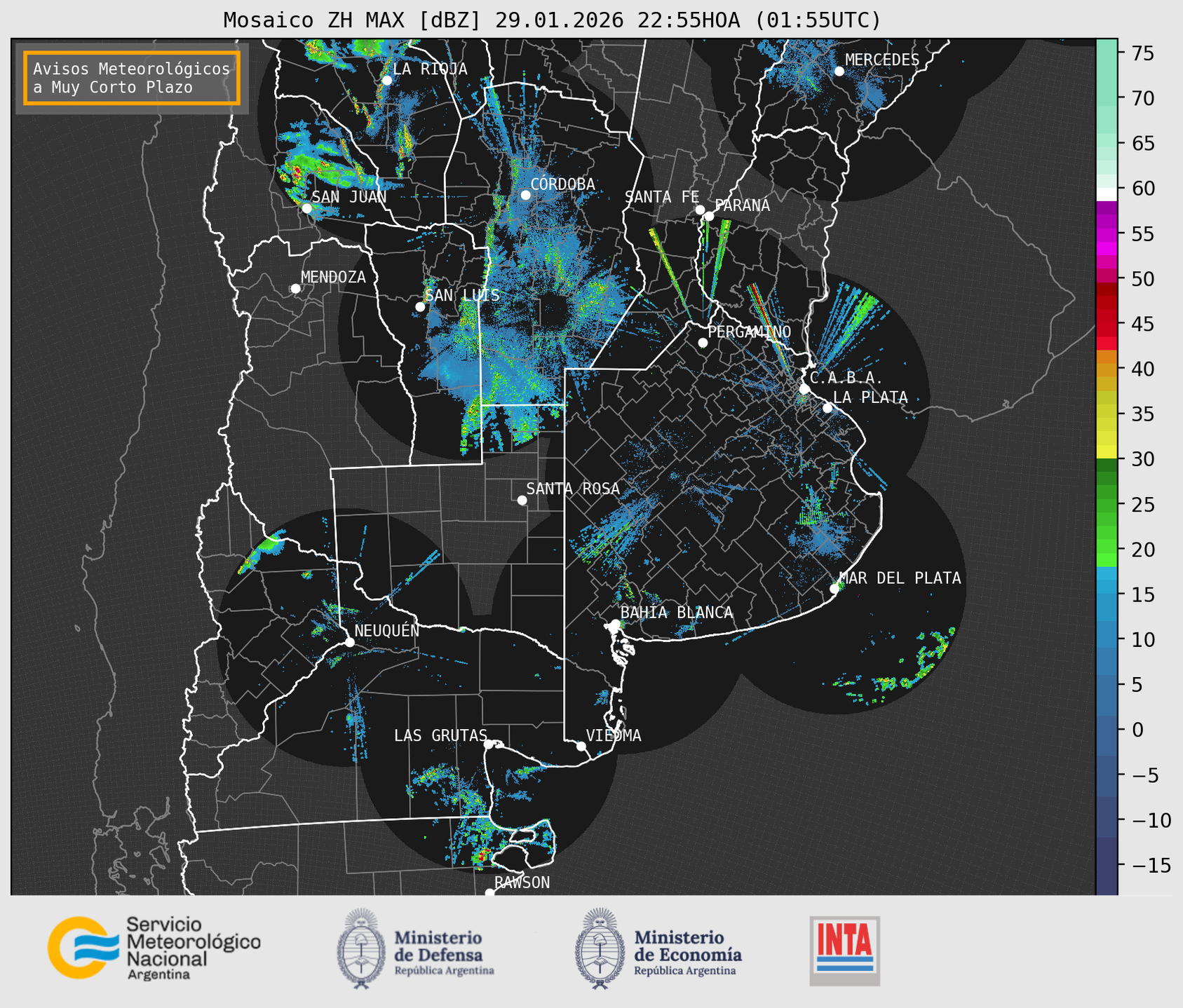This screenshot has height=1008, width=1183.
Task: Click the RAWSON city marker dot
Action: click(x=489, y=892)
